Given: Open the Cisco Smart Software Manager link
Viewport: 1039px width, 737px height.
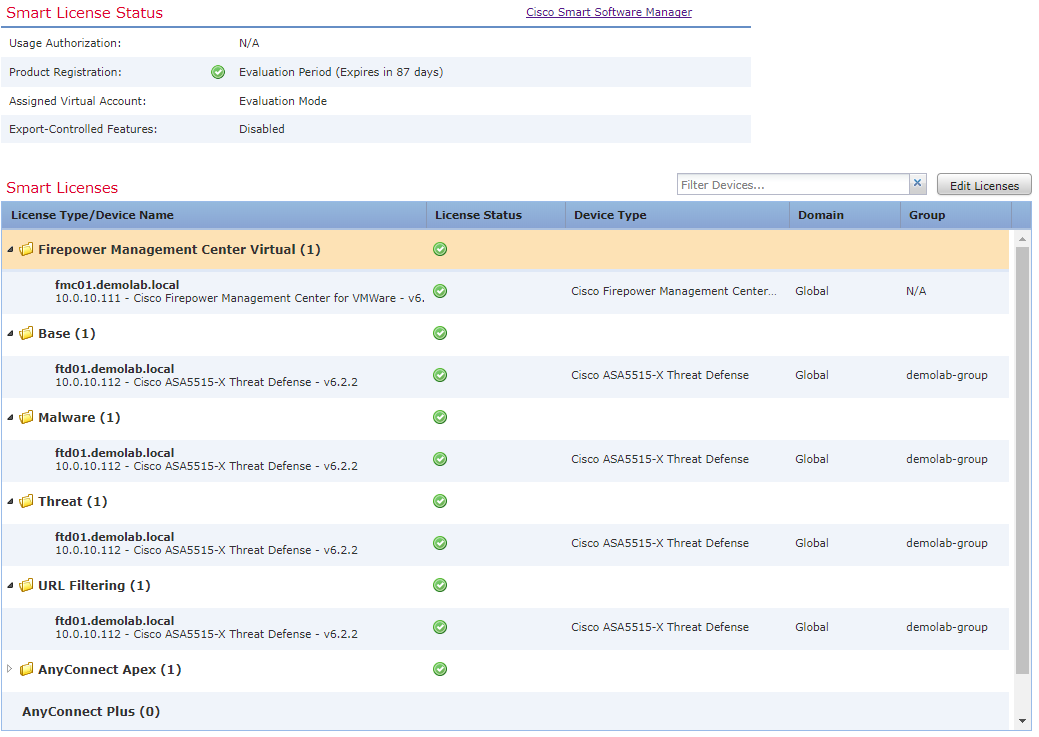Looking at the screenshot, I should (609, 12).
